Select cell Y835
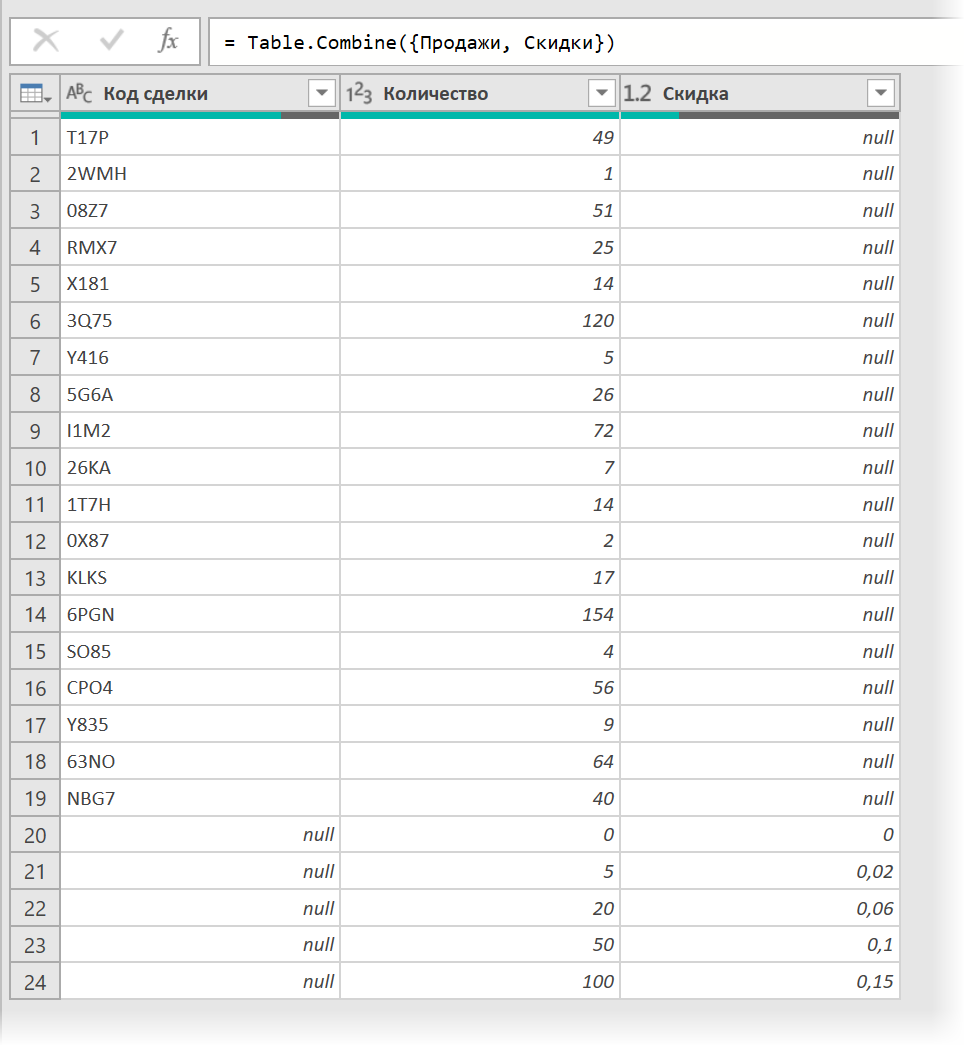The height and width of the screenshot is (1046, 965). coord(200,724)
